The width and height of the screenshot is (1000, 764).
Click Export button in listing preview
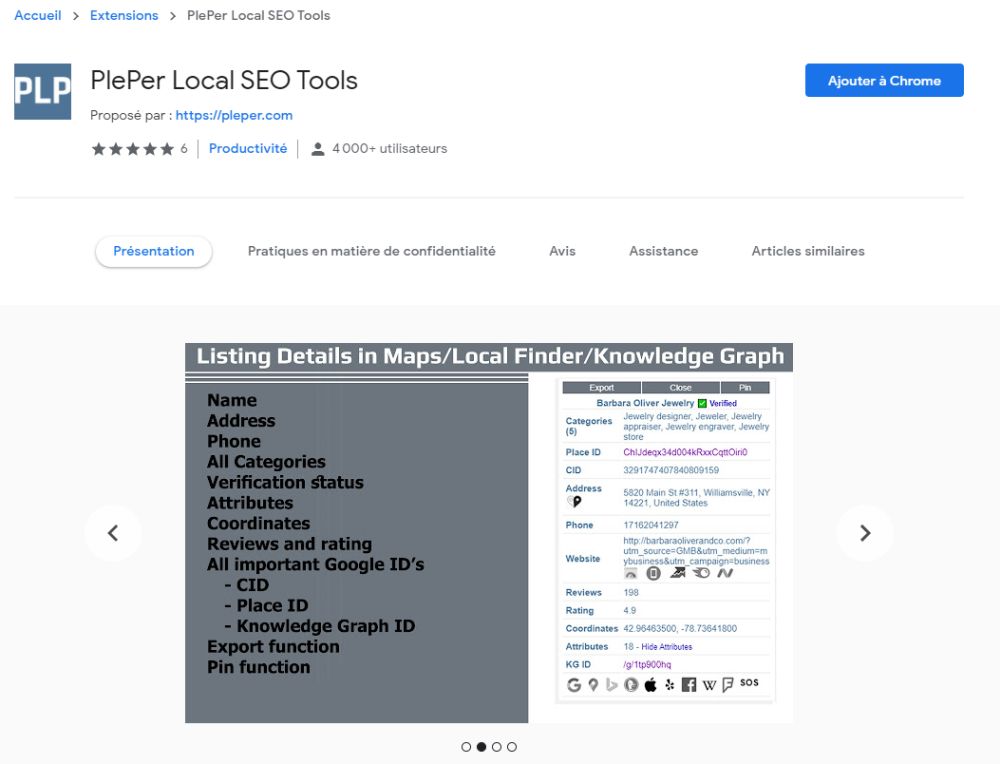(x=601, y=388)
